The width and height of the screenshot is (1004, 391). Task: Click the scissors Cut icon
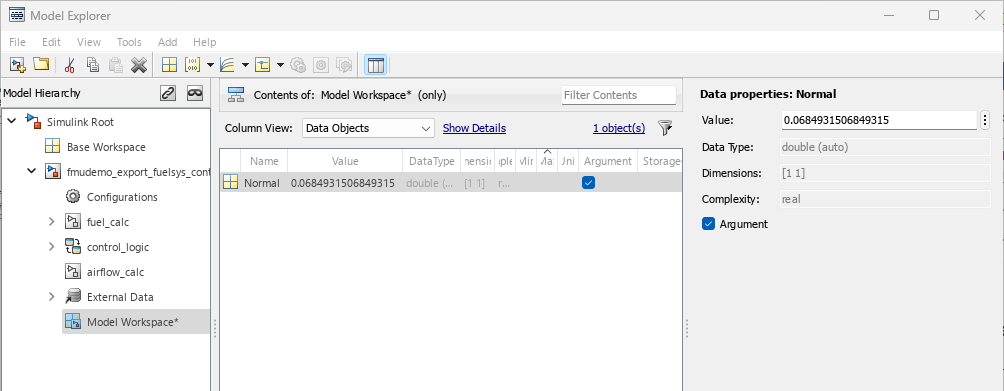70,65
